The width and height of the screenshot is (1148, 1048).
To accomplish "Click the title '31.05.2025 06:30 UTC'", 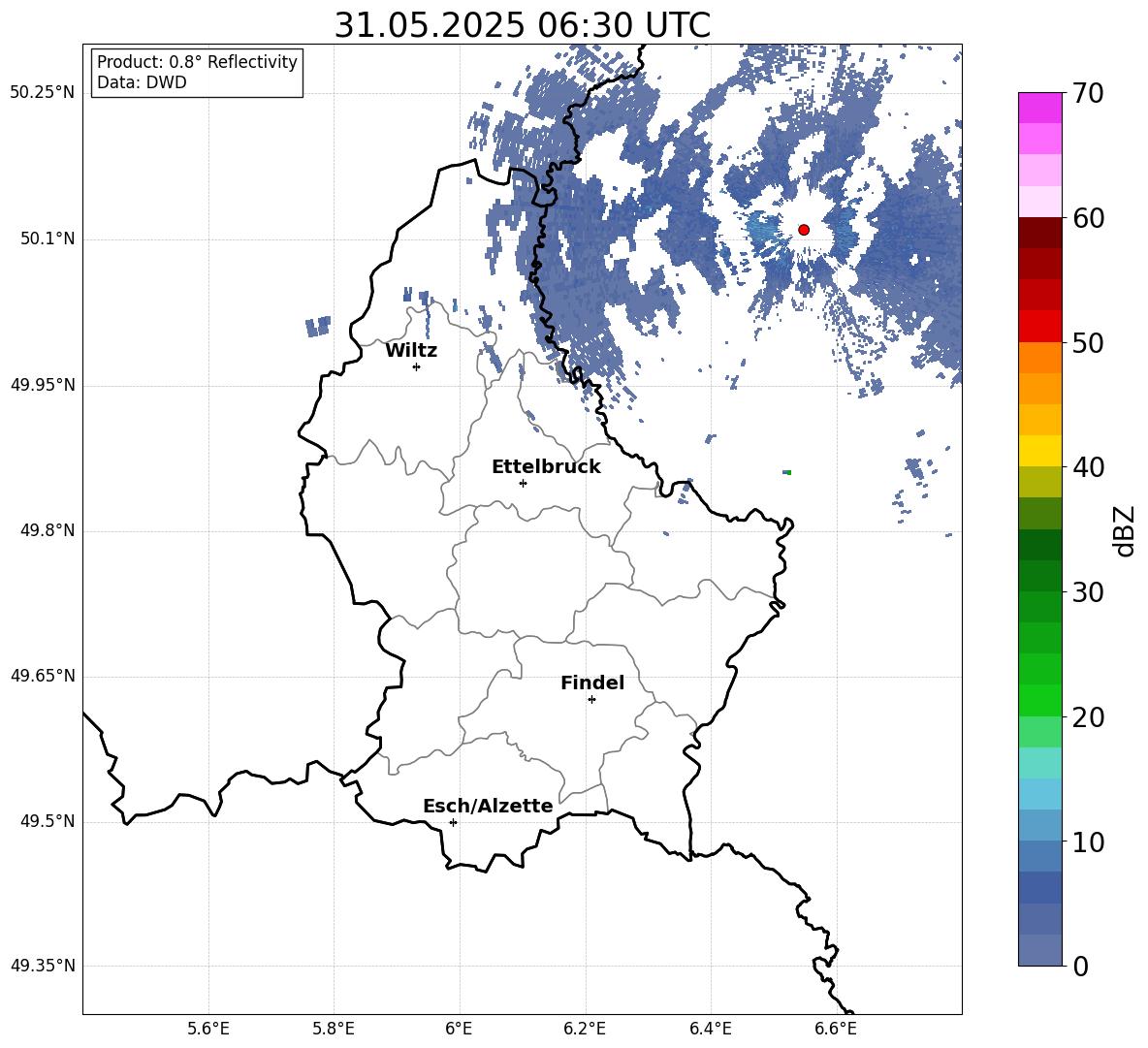I will [x=523, y=25].
